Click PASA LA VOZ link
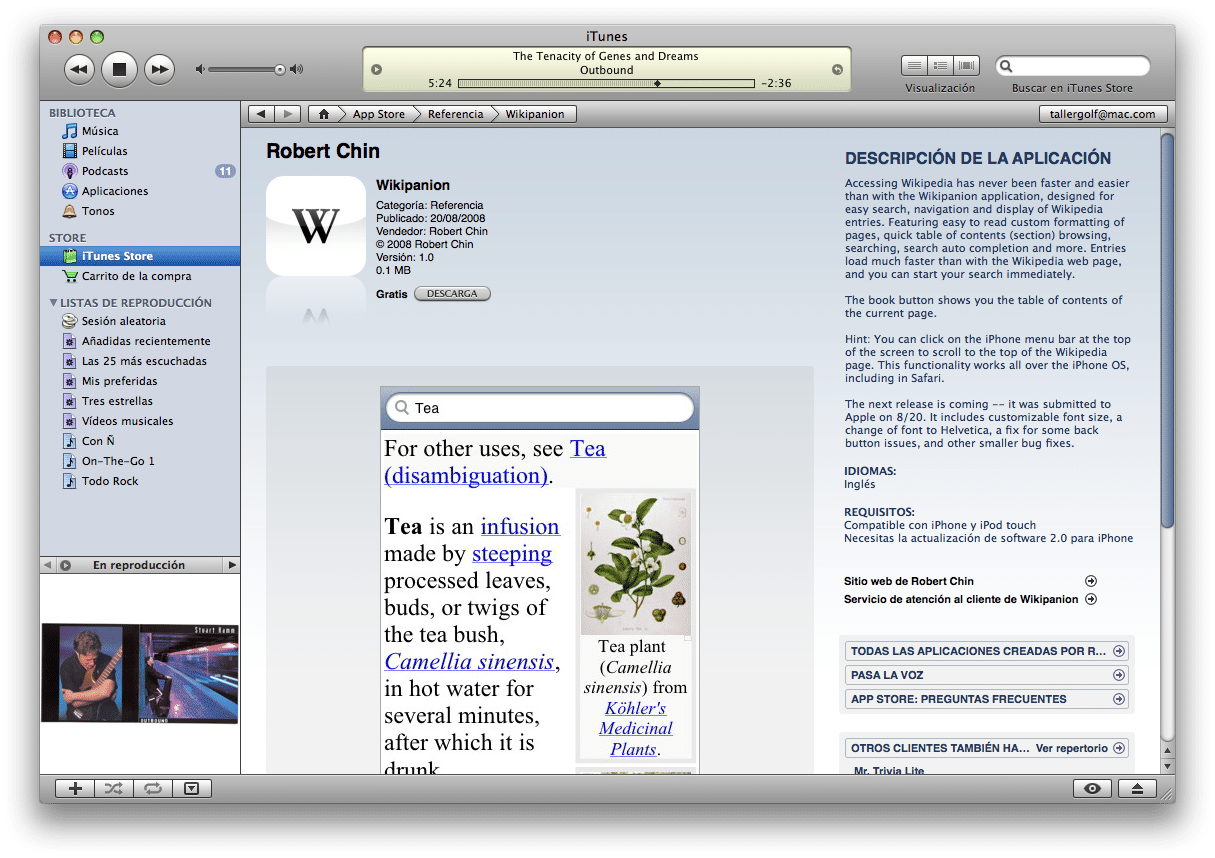 coord(987,675)
